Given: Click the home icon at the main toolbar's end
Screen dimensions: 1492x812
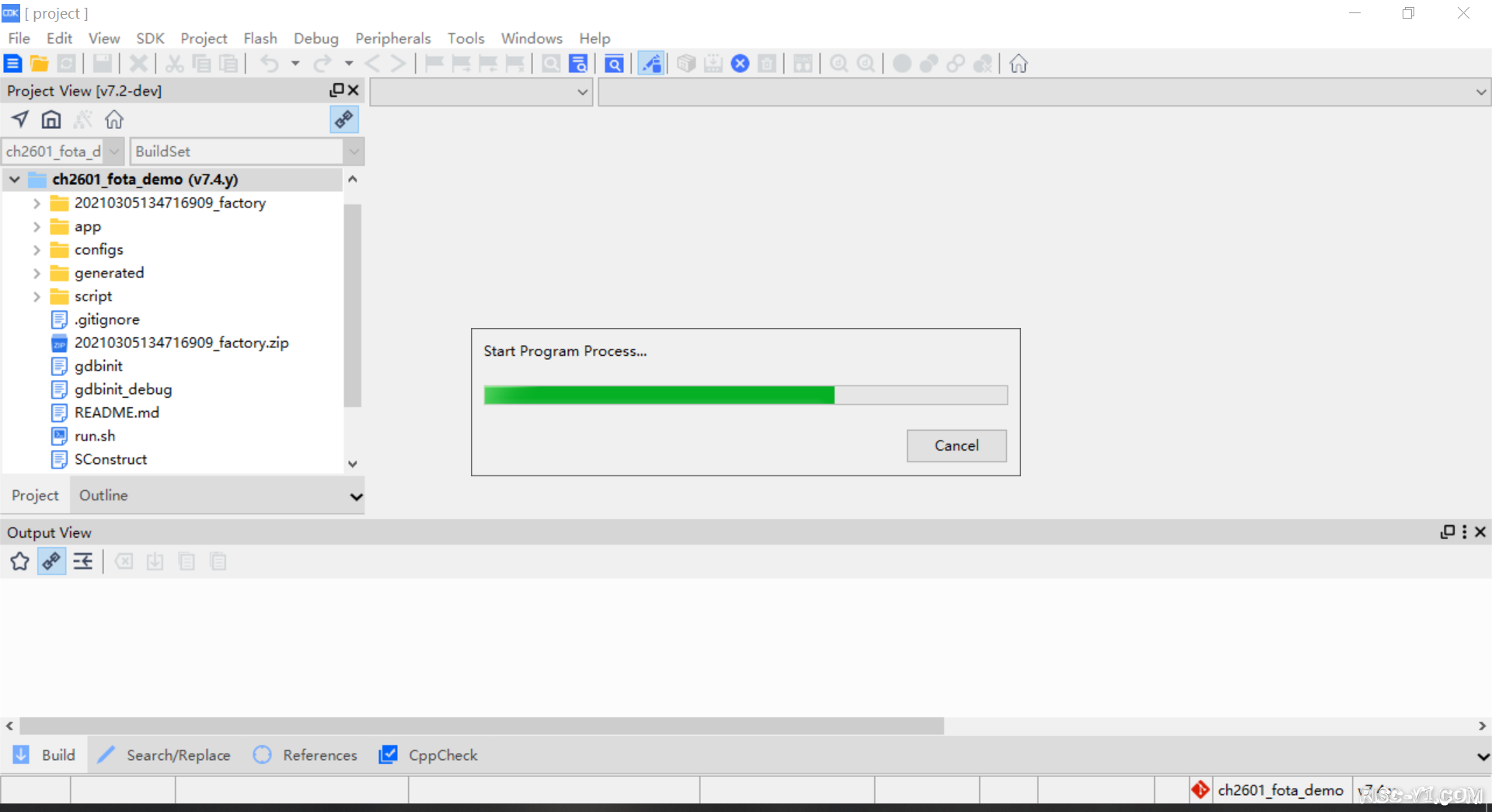Looking at the screenshot, I should [x=1018, y=64].
